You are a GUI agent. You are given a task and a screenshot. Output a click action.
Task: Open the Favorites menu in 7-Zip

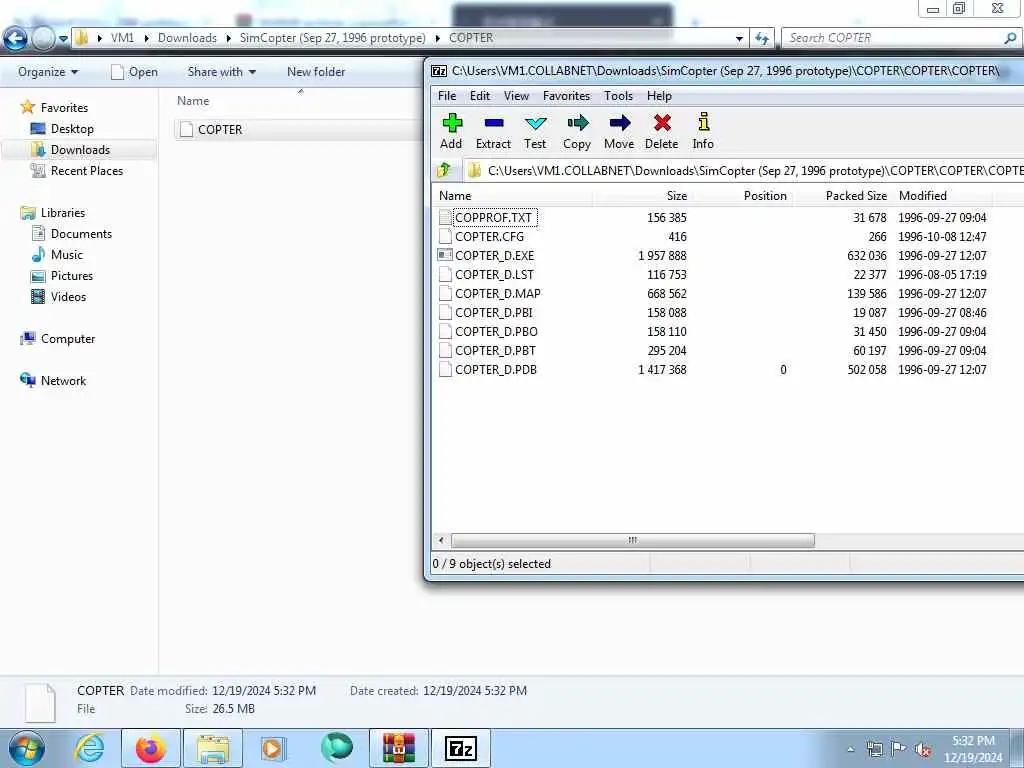pyautogui.click(x=566, y=96)
